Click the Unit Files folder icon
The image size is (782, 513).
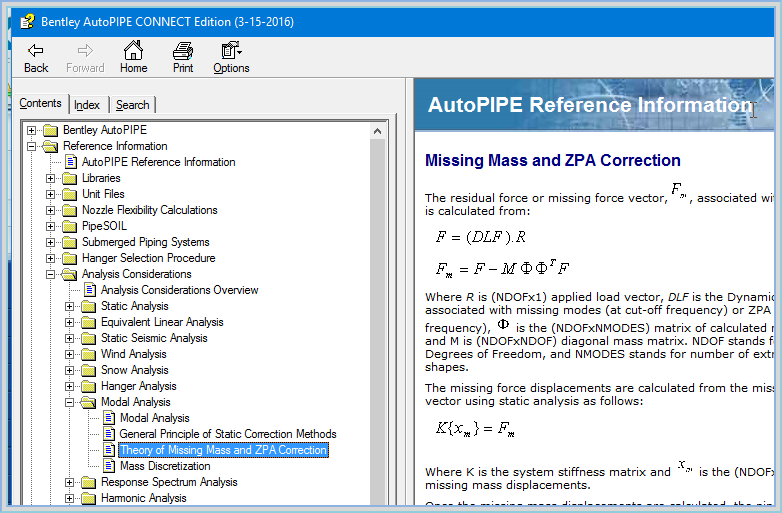point(69,194)
